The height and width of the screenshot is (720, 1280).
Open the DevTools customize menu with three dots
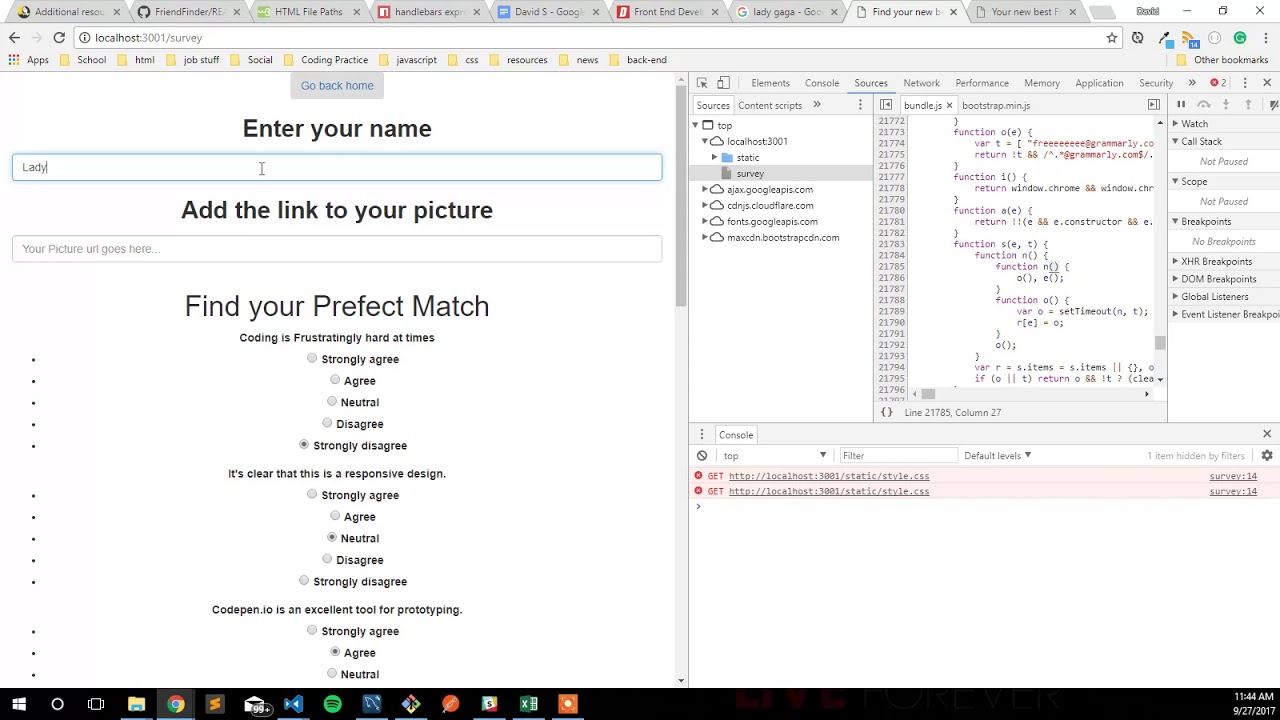point(1245,83)
